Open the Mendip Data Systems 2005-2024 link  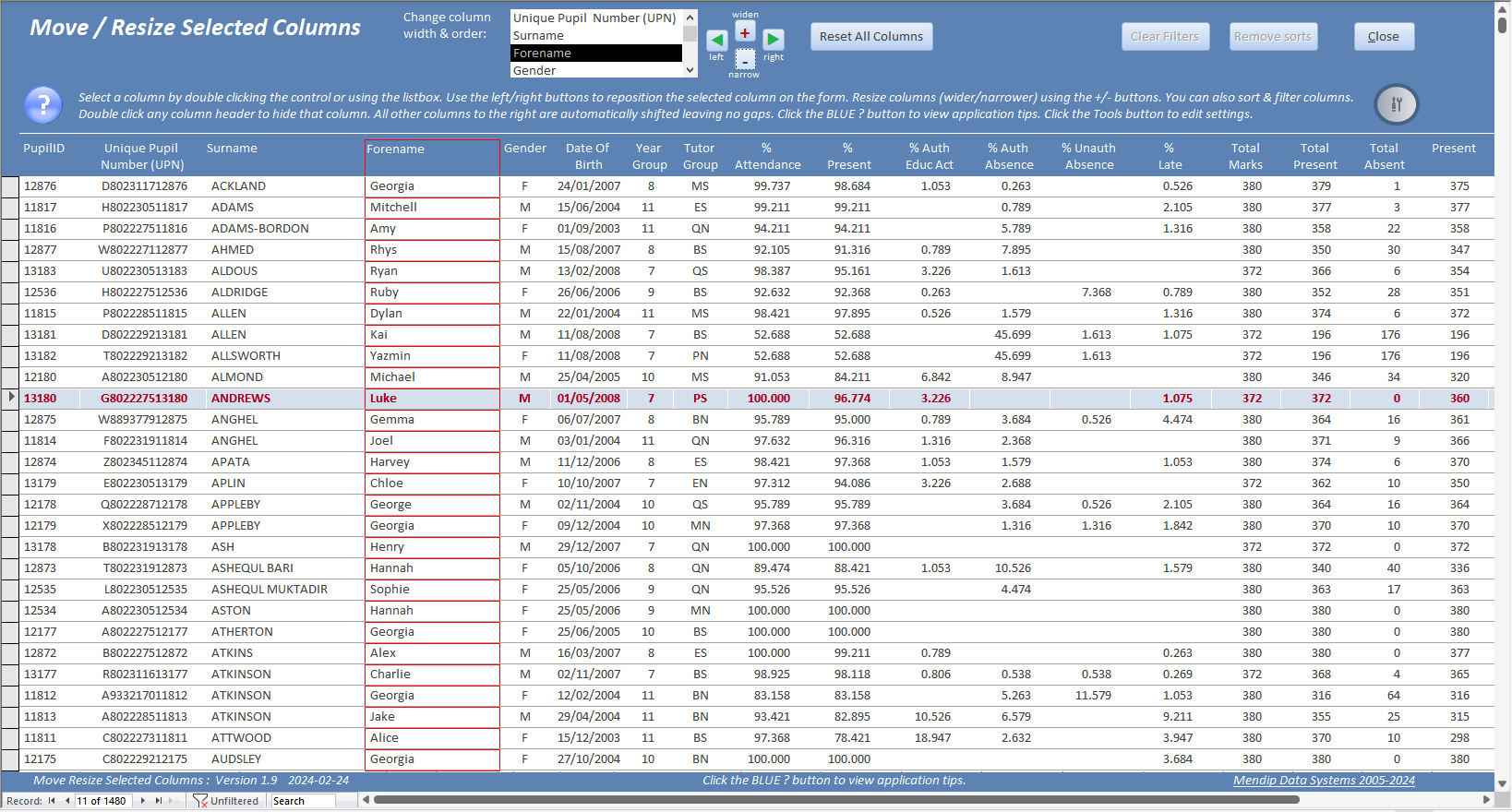click(x=1324, y=781)
